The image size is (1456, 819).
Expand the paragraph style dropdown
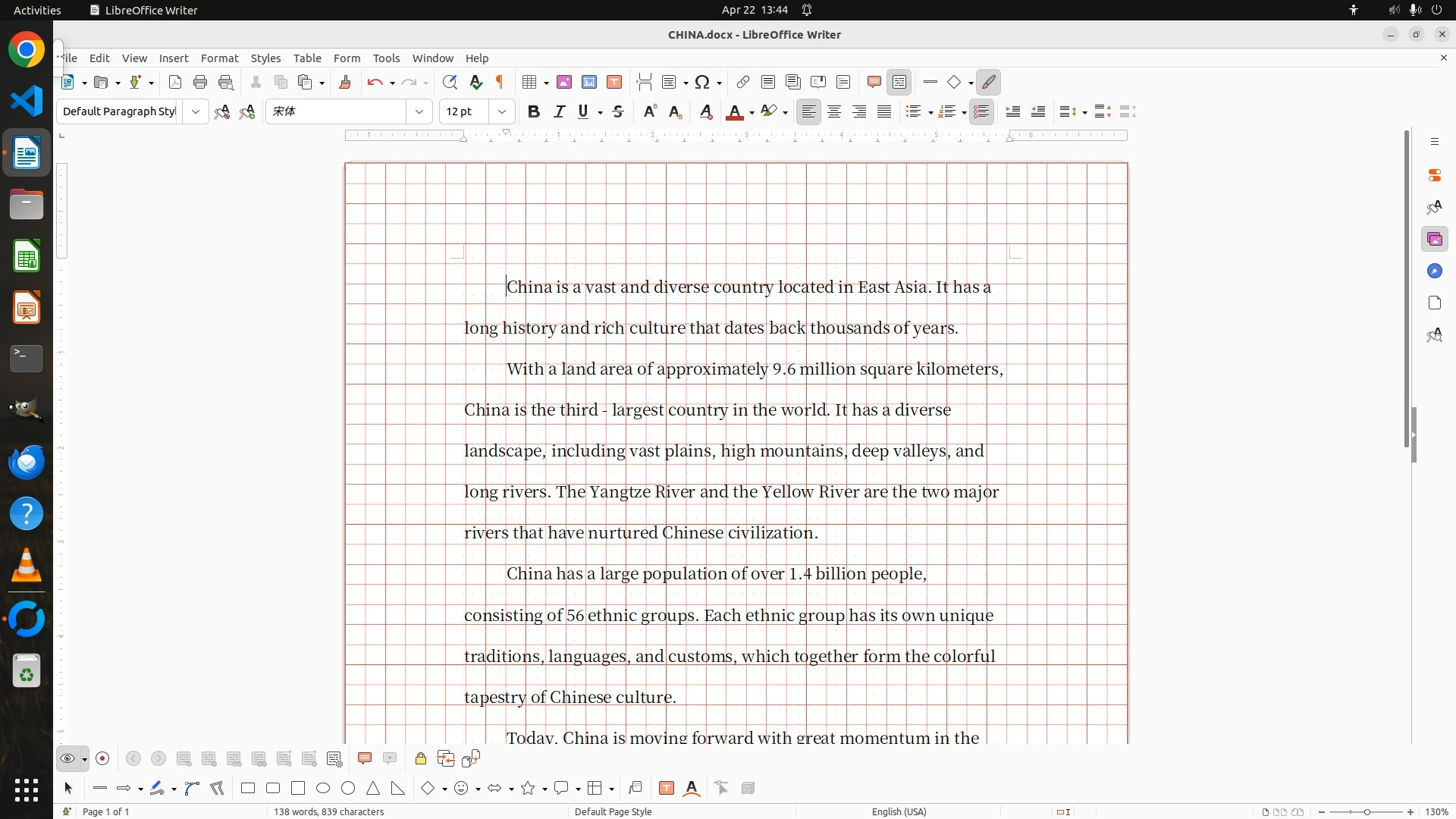196,112
